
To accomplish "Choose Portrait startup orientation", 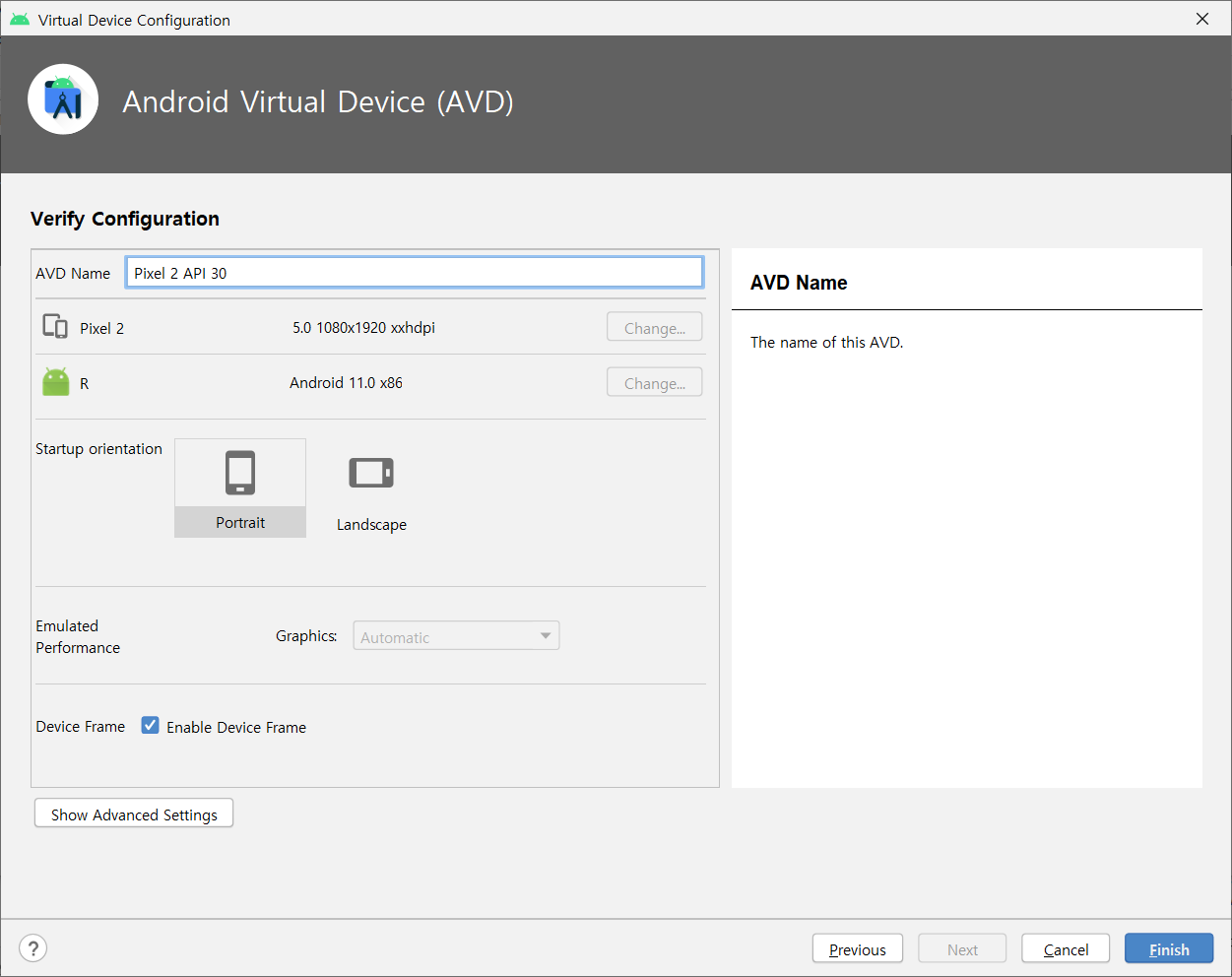I will click(x=240, y=488).
